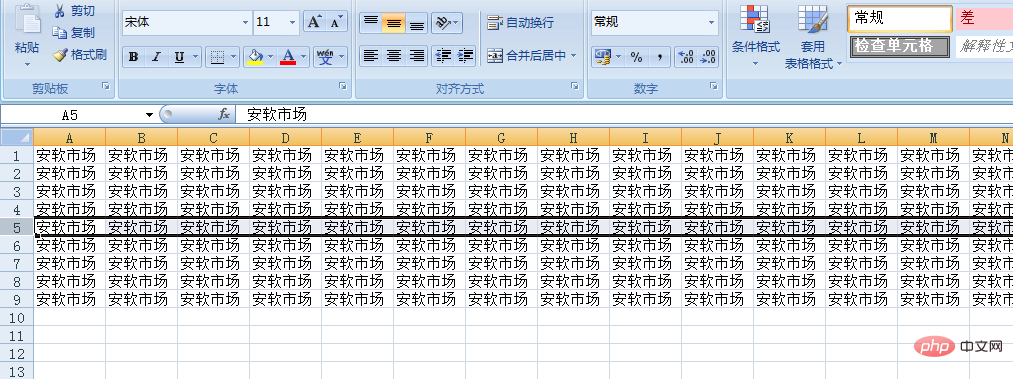Expand the fill color dropdown arrow
This screenshot has height=379, width=1013.
point(271,57)
